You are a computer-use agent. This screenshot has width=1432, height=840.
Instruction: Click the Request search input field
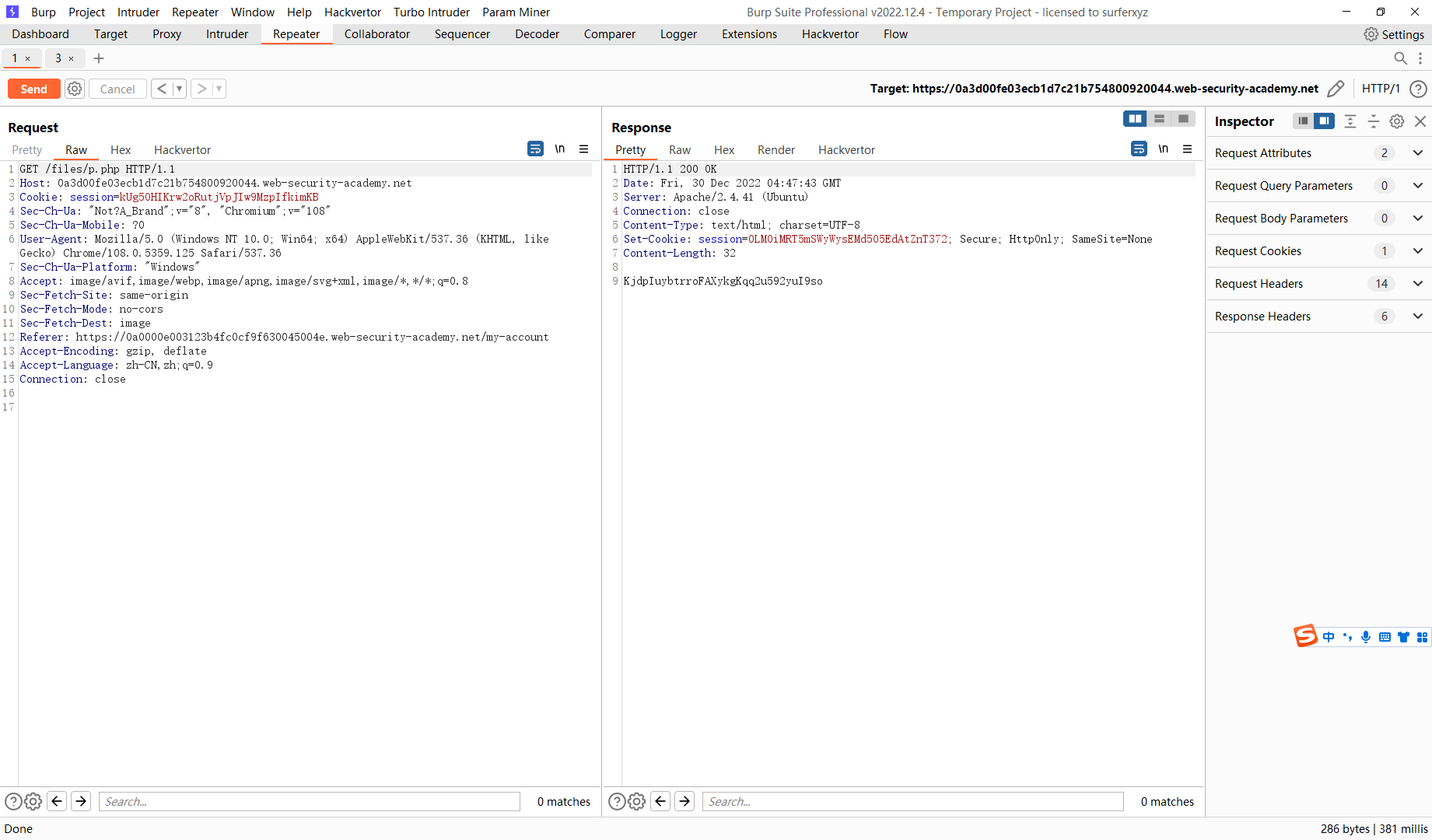tap(310, 801)
